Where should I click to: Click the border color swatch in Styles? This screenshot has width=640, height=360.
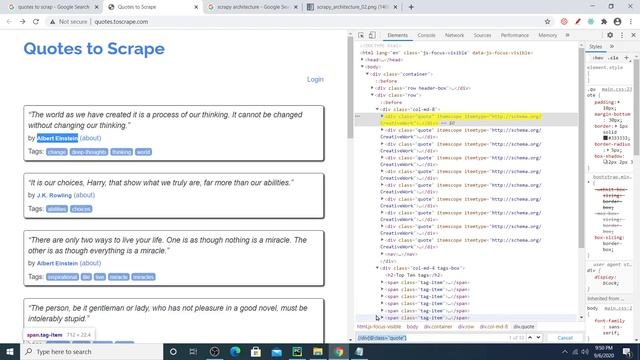[606, 138]
